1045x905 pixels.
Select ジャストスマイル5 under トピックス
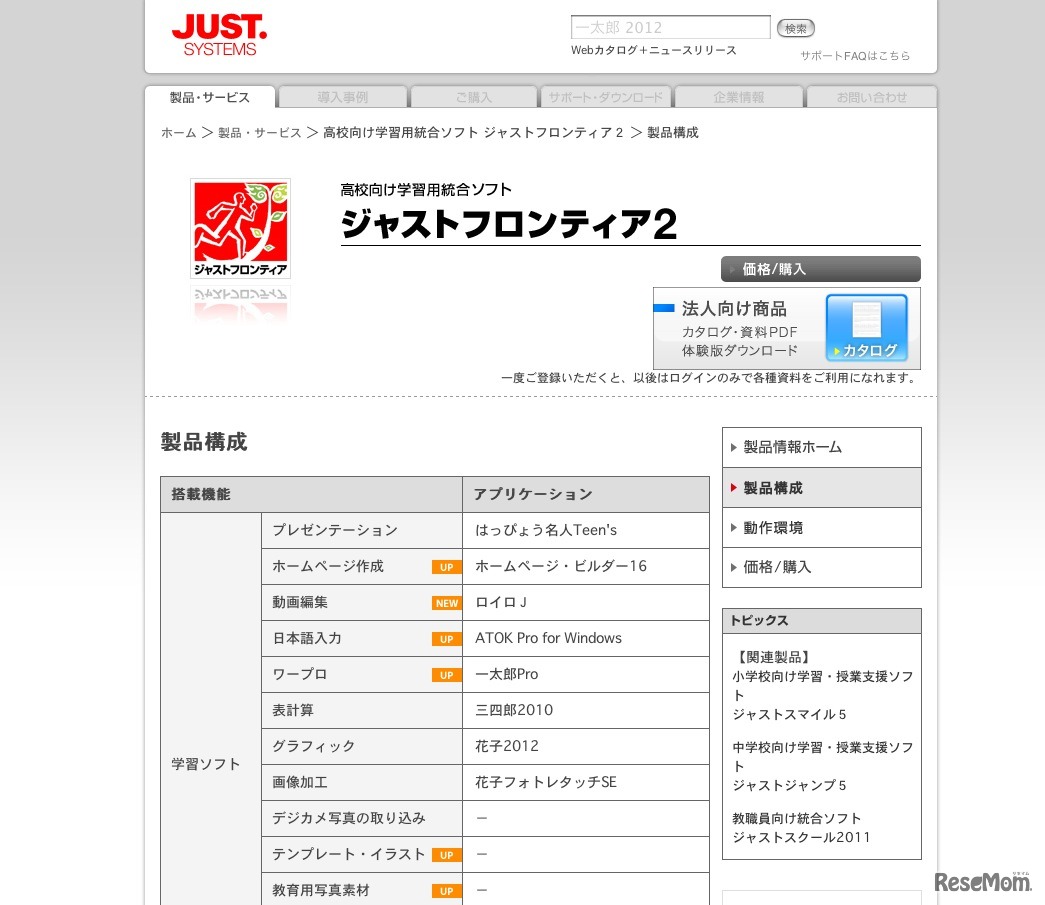tap(788, 714)
